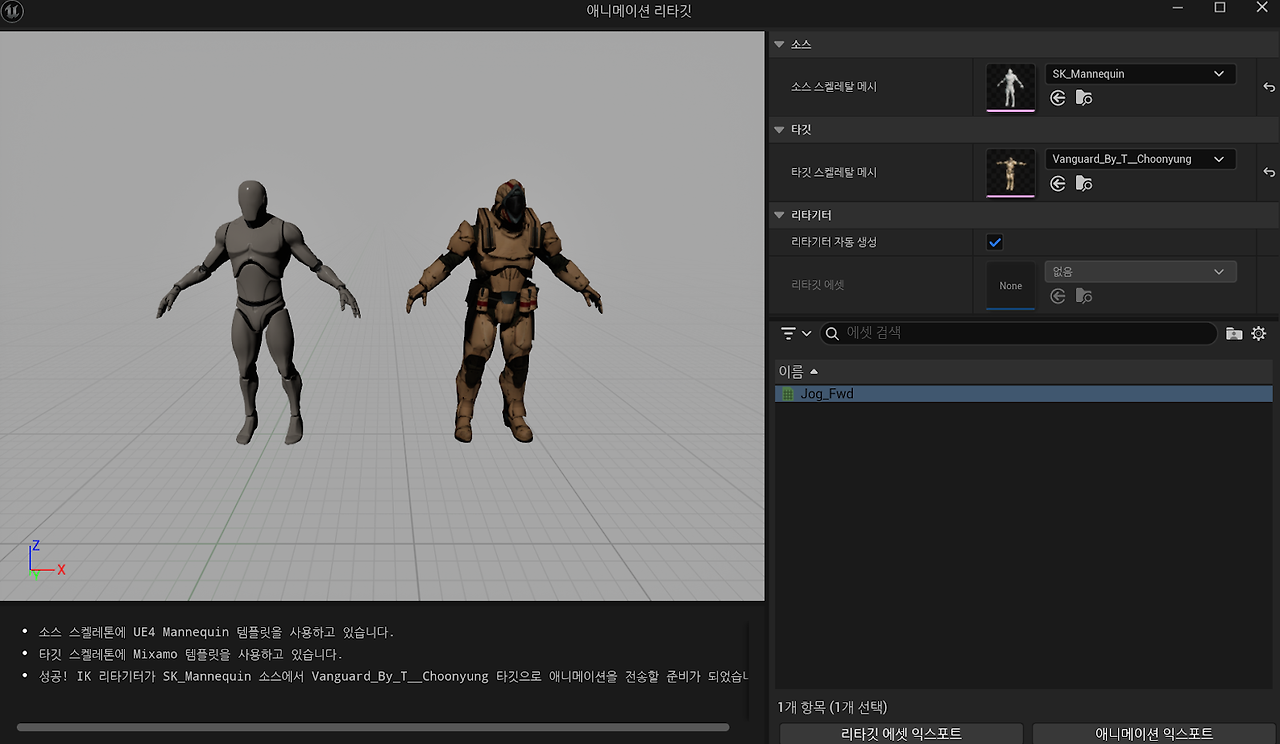The width and height of the screenshot is (1280, 744).
Task: Click the 애니메이션 리타깃 window title
Action: click(640, 11)
